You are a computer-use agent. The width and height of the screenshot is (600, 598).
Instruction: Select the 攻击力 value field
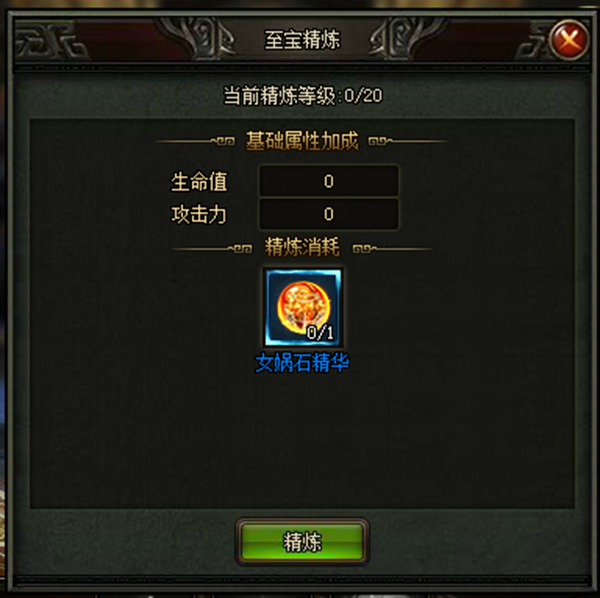click(329, 214)
